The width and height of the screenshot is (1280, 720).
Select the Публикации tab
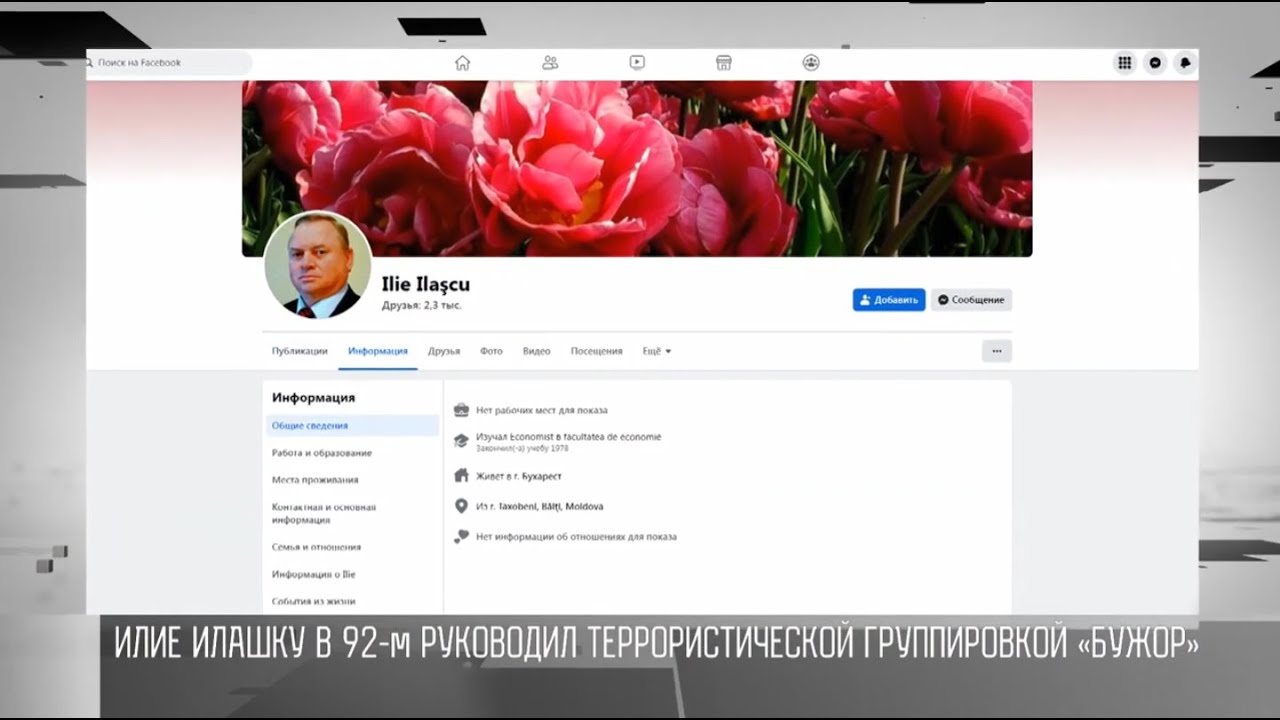299,351
